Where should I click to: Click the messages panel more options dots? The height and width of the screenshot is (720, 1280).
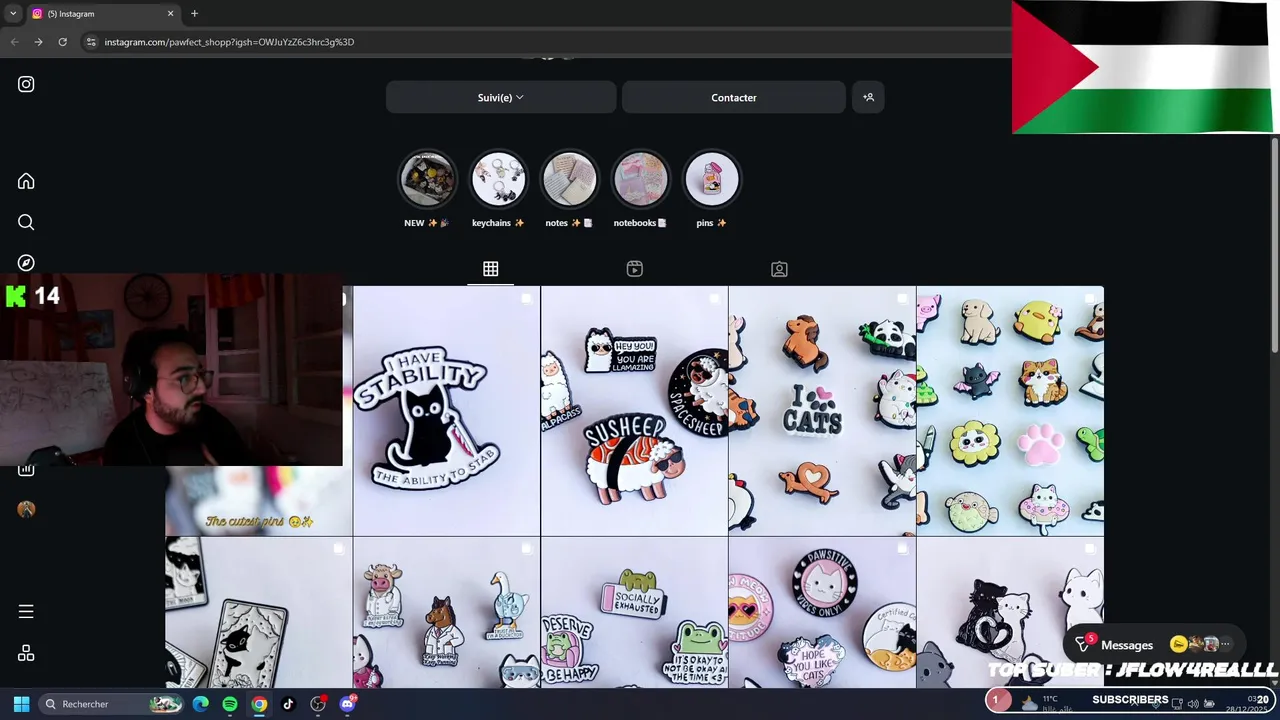pos(1226,645)
